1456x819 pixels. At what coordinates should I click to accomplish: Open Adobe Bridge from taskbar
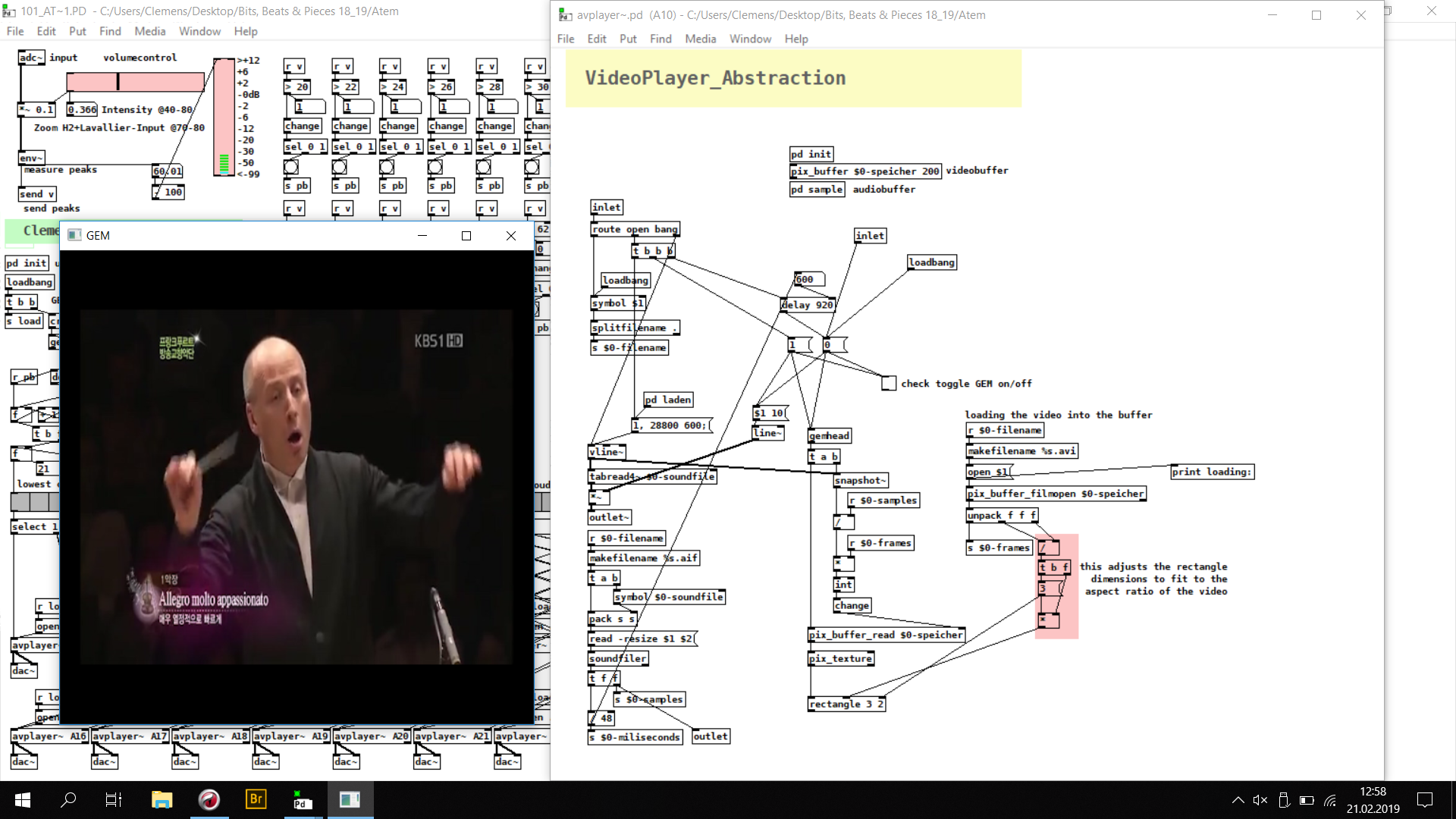click(256, 799)
